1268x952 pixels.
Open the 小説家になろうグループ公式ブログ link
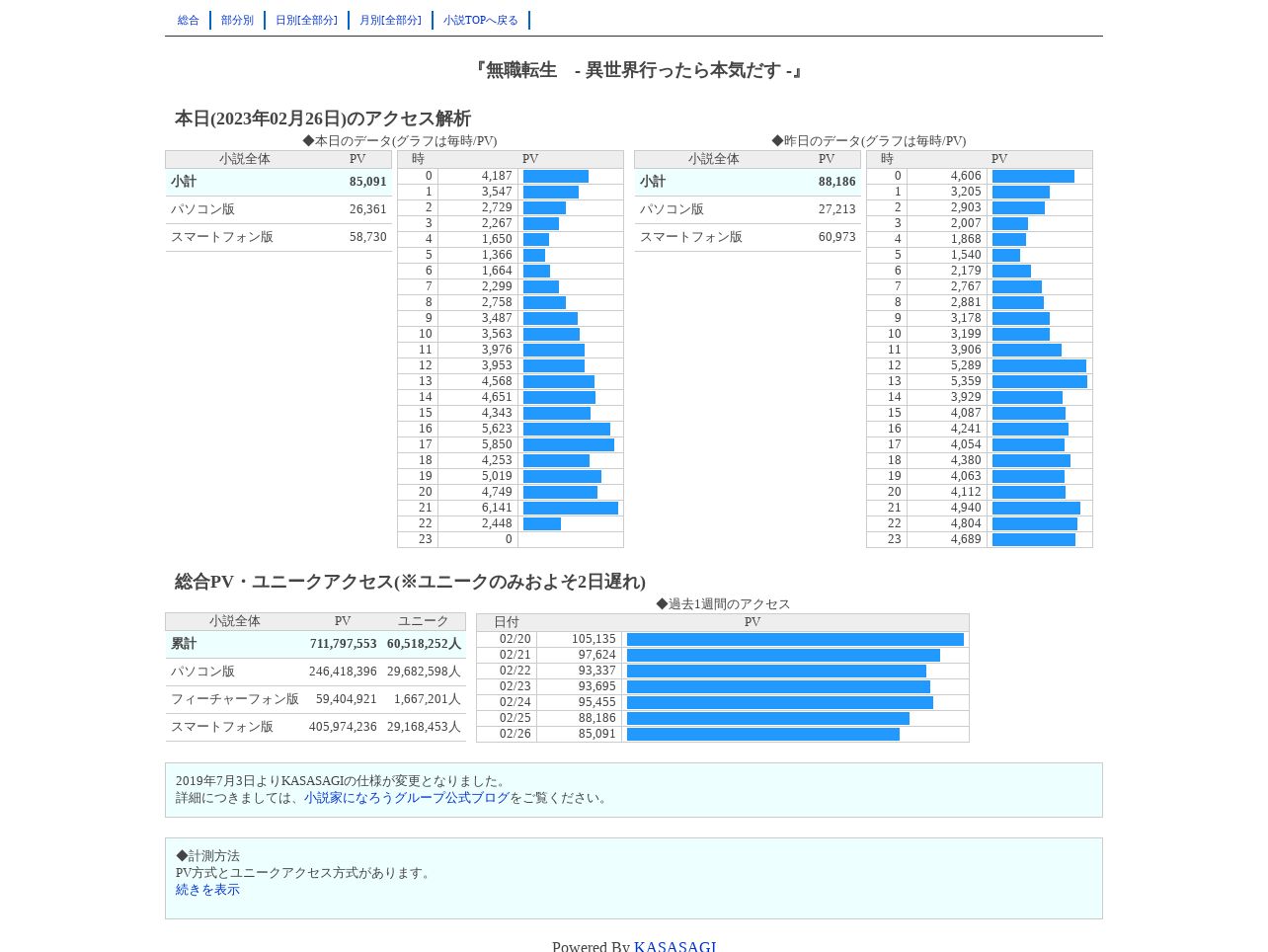(407, 798)
